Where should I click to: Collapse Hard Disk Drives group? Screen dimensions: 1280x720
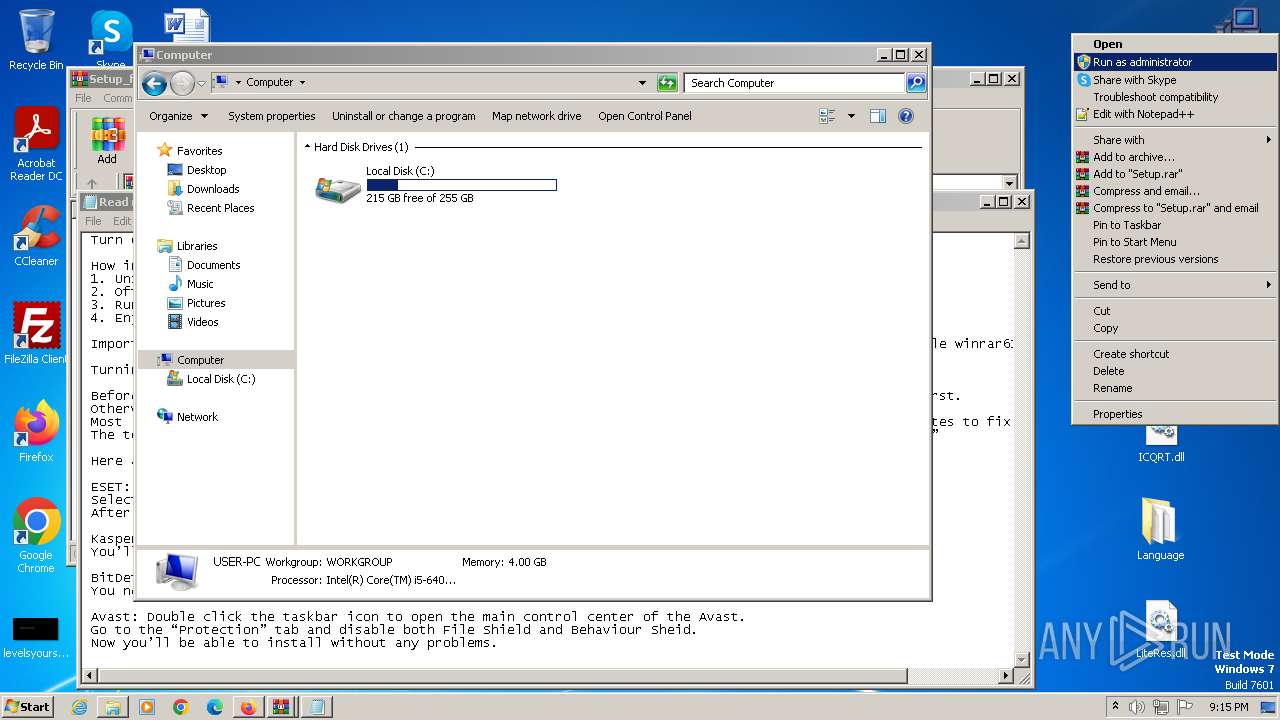(x=307, y=147)
